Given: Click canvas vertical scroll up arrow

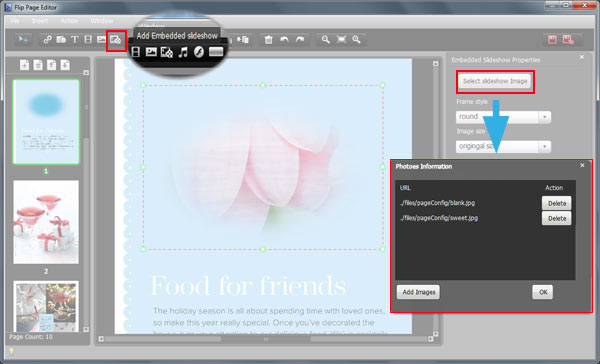Looking at the screenshot, I should [435, 64].
